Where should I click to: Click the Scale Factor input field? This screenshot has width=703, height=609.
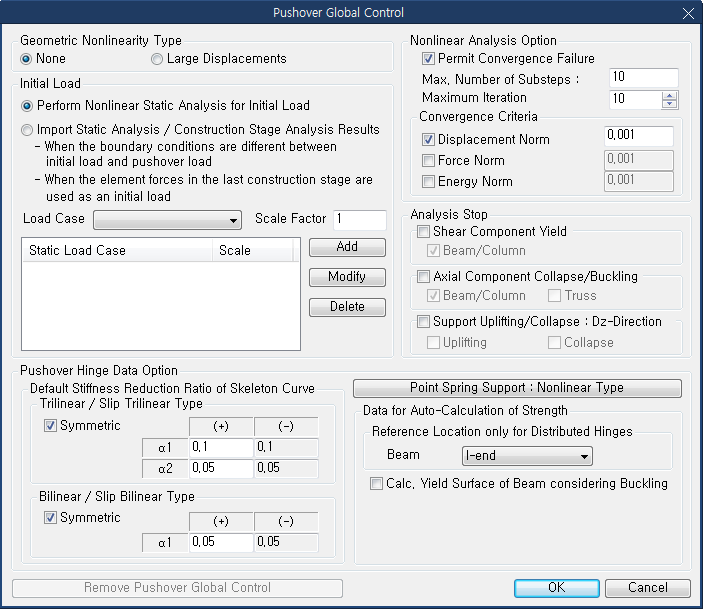point(360,220)
